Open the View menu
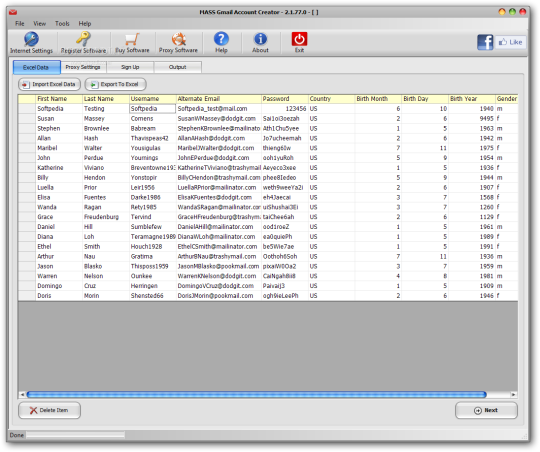 tap(39, 23)
